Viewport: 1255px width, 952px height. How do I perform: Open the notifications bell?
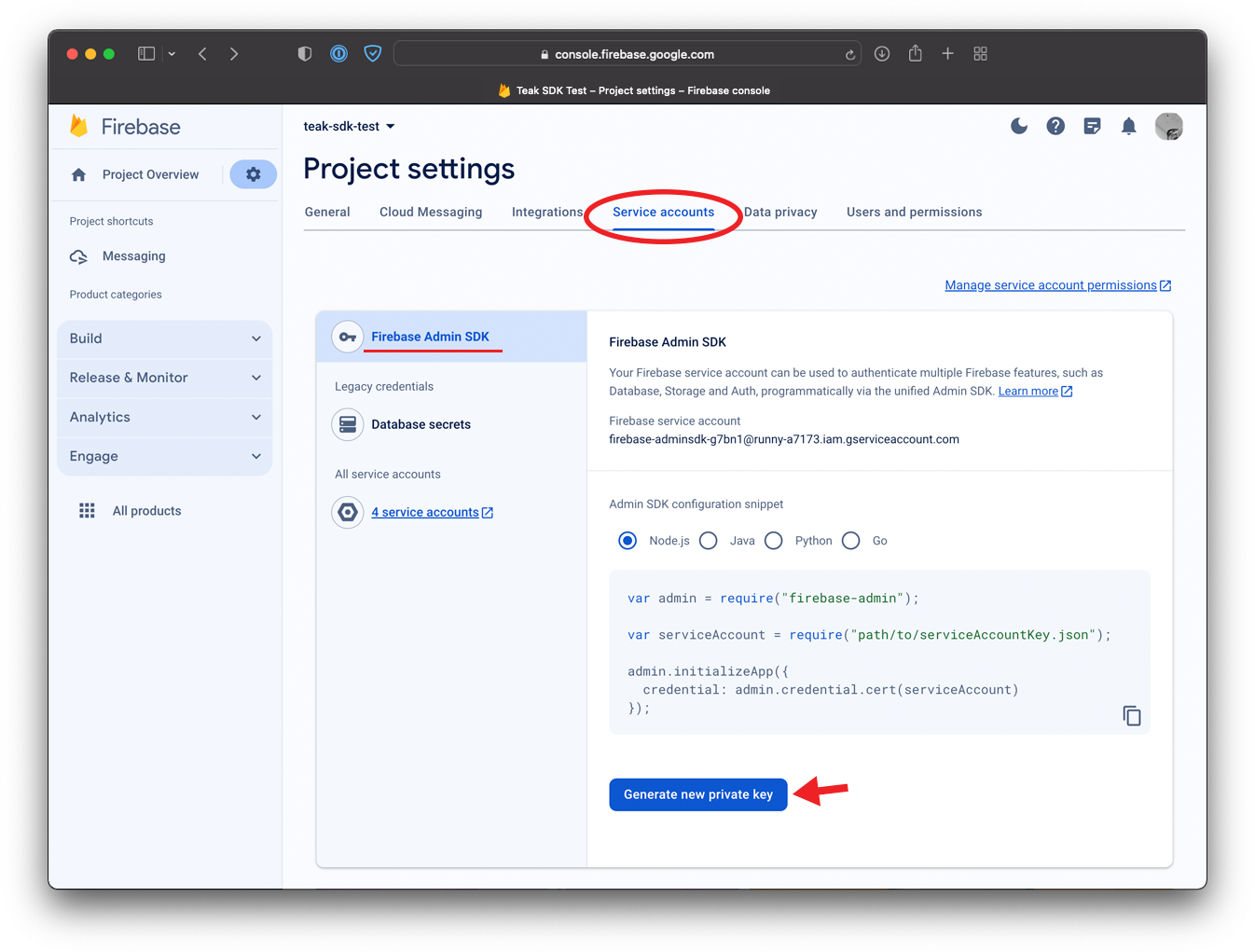tap(1128, 126)
